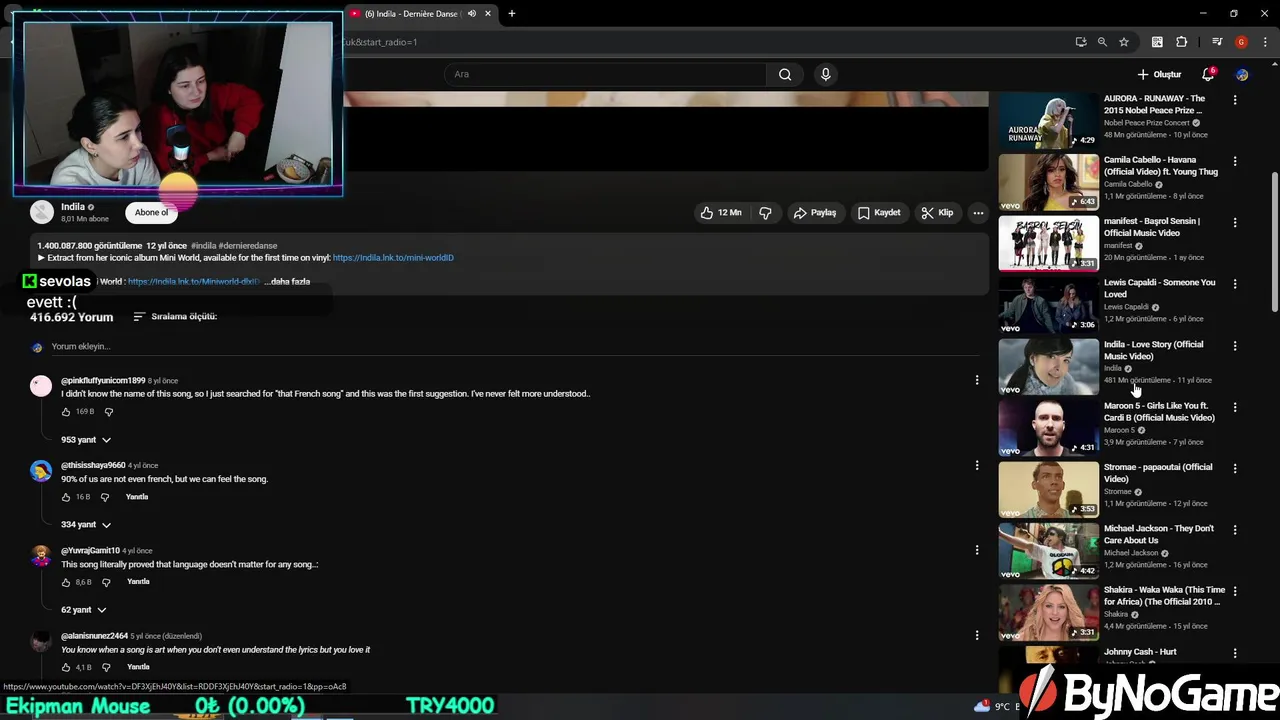This screenshot has height=720, width=1280.
Task: Click the Yorum ekleyin comment field
Action: click(515, 346)
